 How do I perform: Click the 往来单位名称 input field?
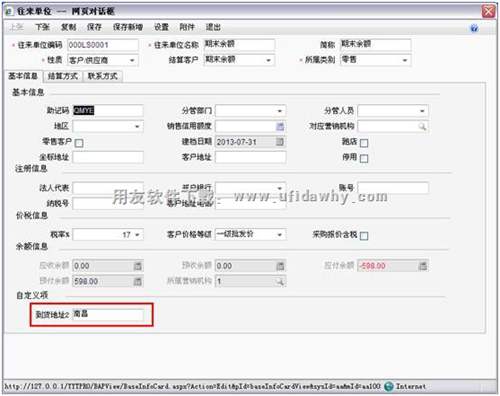[239, 45]
